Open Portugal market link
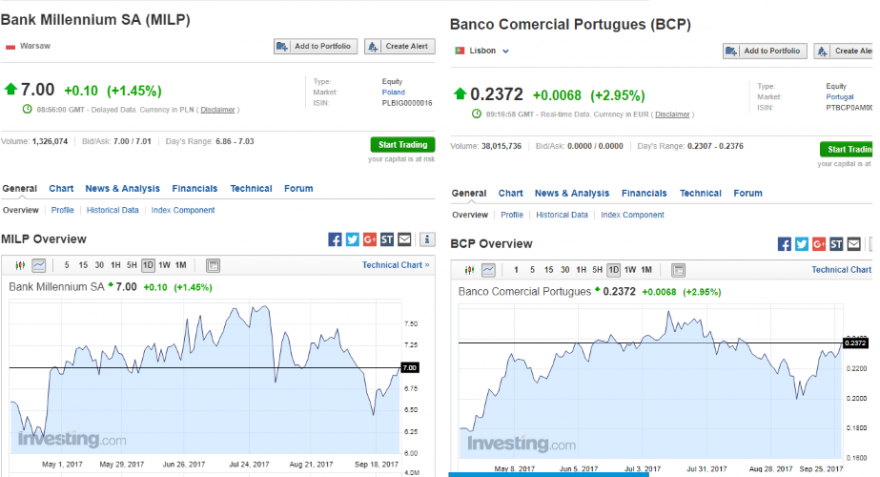 (x=840, y=97)
